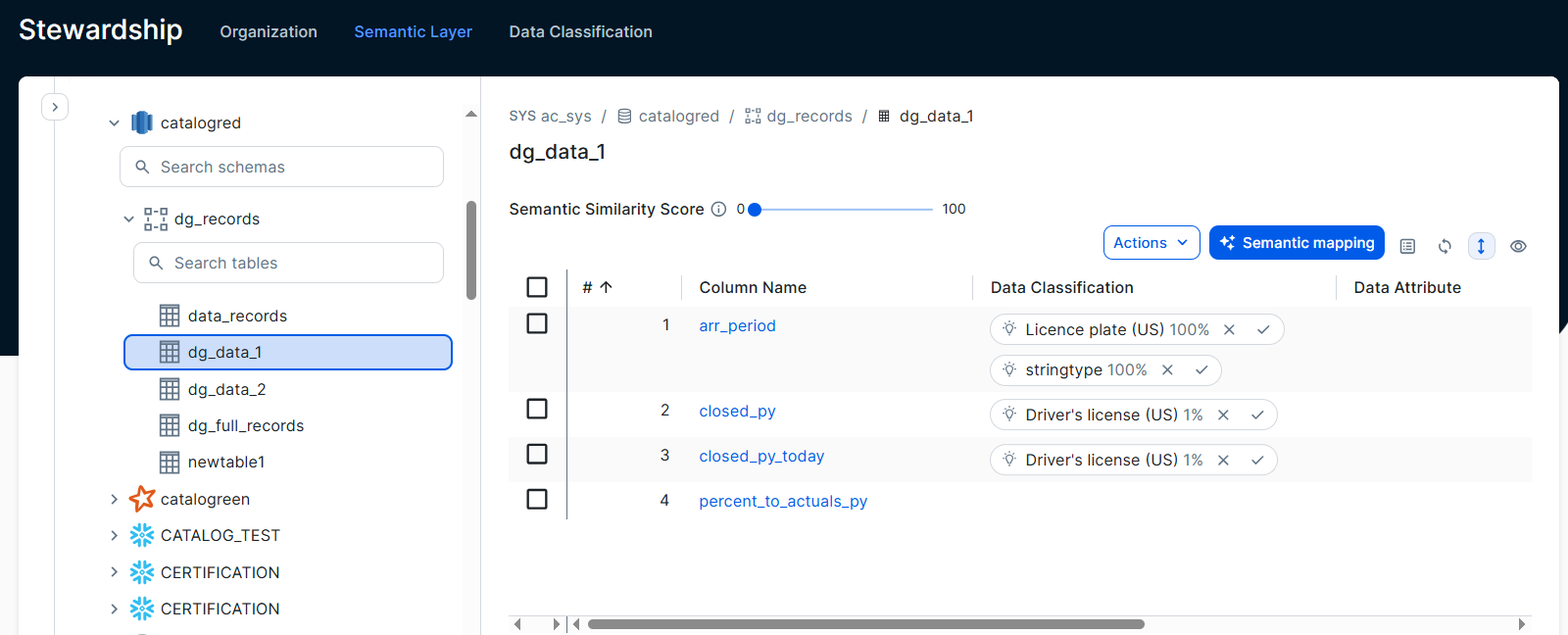Click the refresh icon in table toolbar
The height and width of the screenshot is (635, 1568).
point(1445,246)
